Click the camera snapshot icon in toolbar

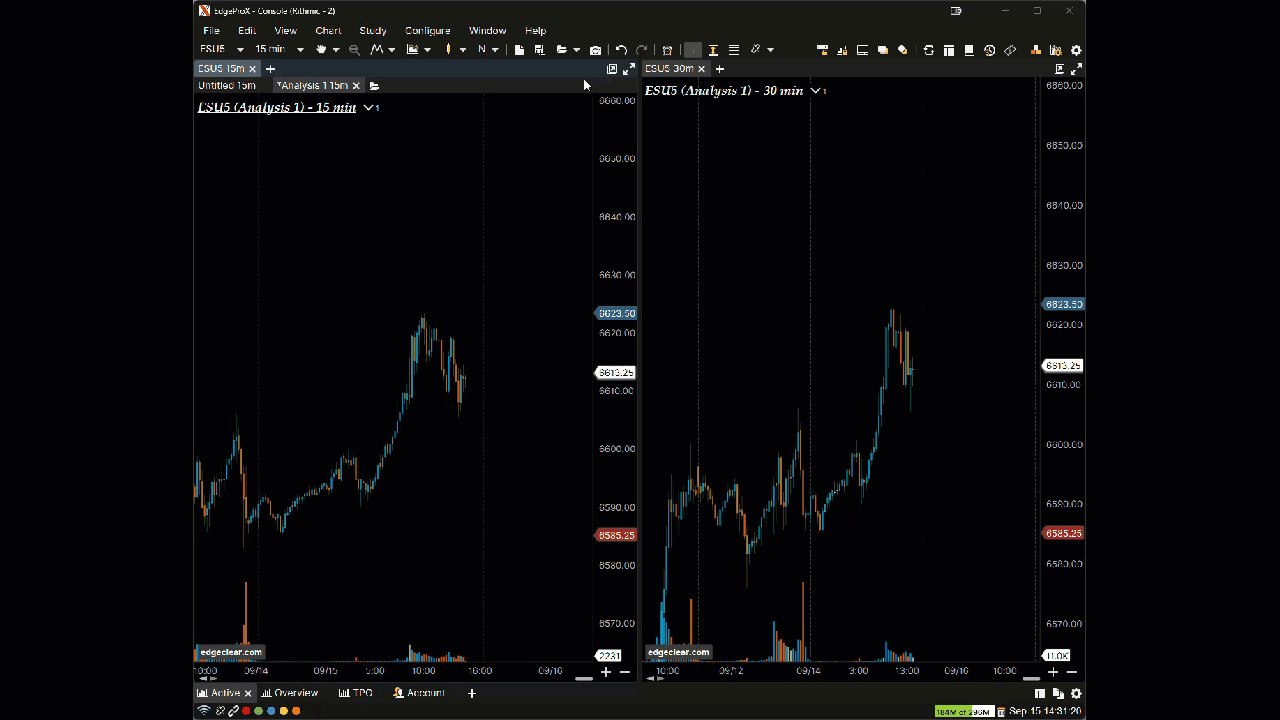[596, 50]
